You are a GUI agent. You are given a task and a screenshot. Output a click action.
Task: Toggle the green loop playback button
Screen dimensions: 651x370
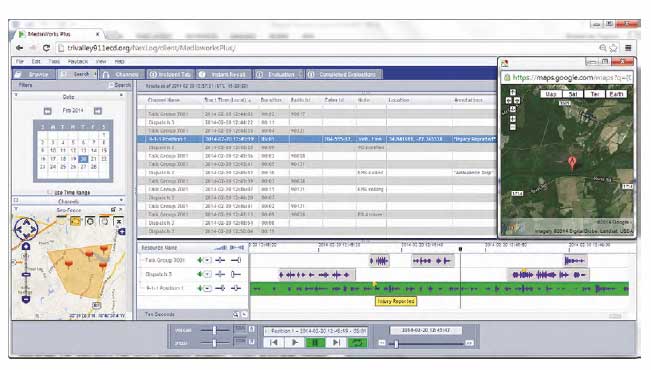(357, 343)
